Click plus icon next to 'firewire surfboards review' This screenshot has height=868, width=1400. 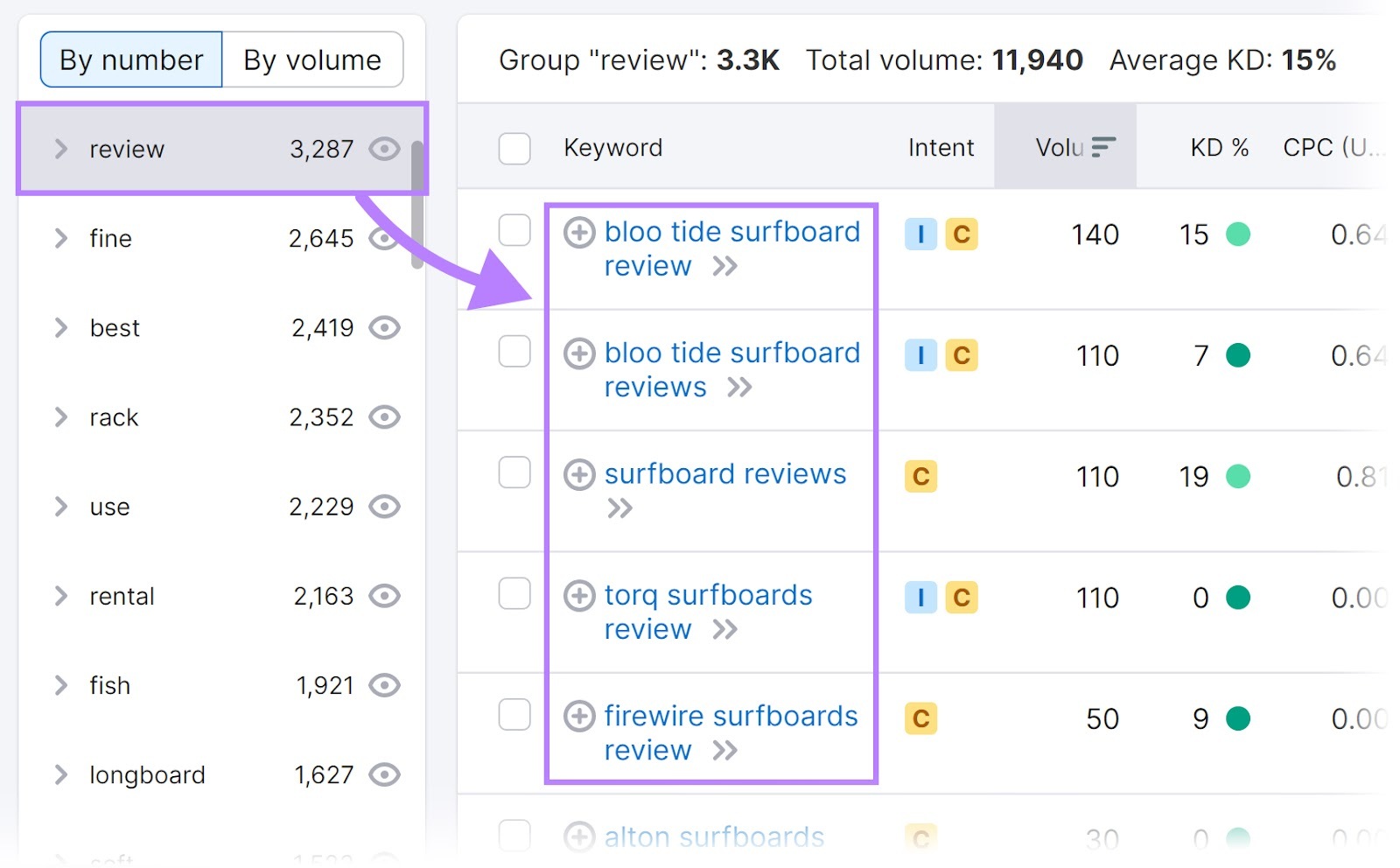coord(578,717)
